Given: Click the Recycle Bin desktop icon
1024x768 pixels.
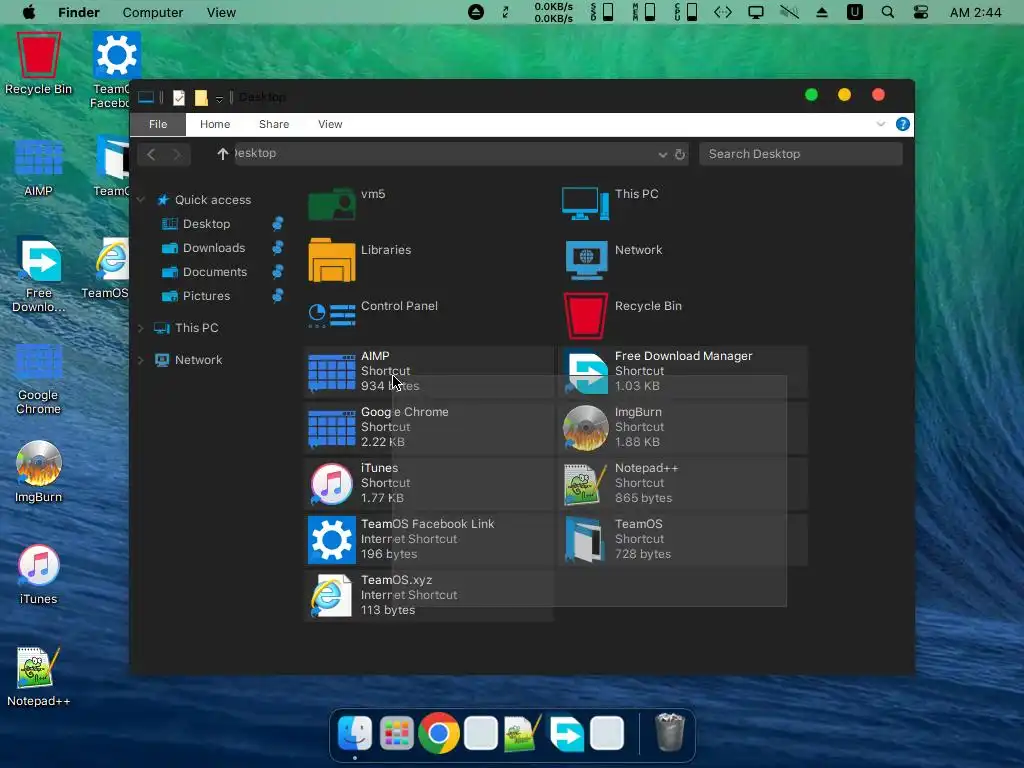Looking at the screenshot, I should pos(39,63).
